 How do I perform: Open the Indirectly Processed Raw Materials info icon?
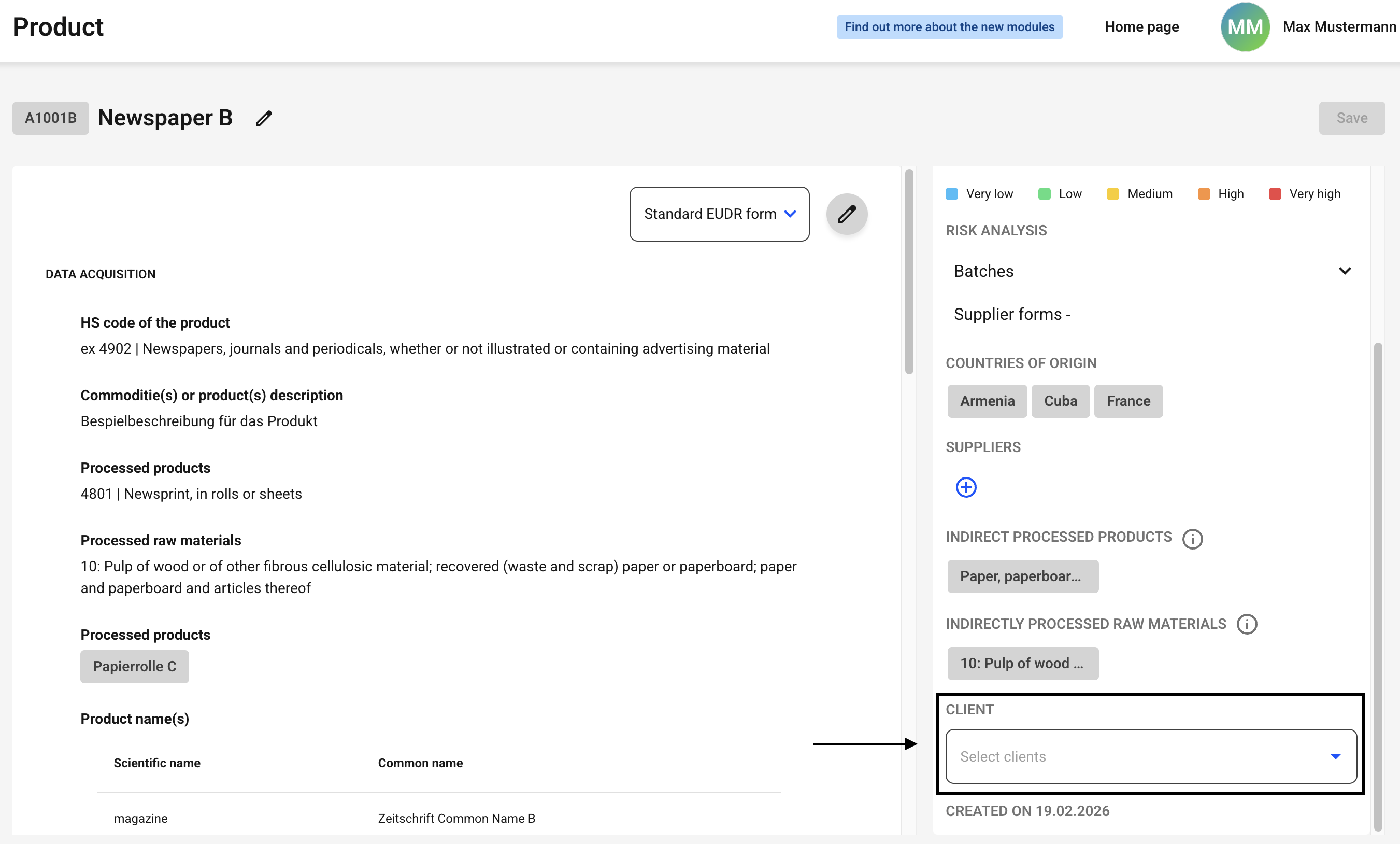point(1247,624)
